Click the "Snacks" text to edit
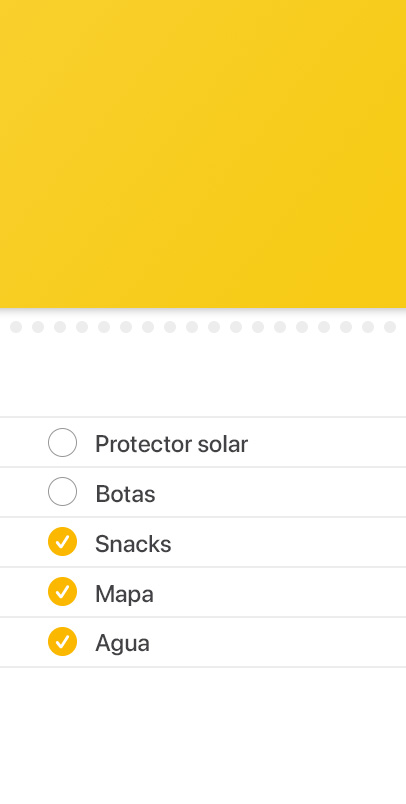The image size is (406, 804). (x=133, y=544)
